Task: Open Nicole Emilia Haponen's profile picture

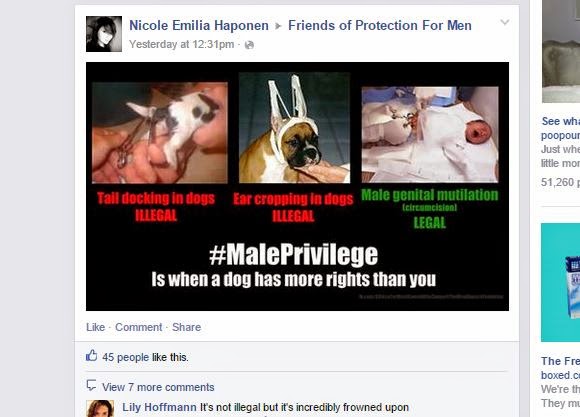Action: (x=104, y=34)
